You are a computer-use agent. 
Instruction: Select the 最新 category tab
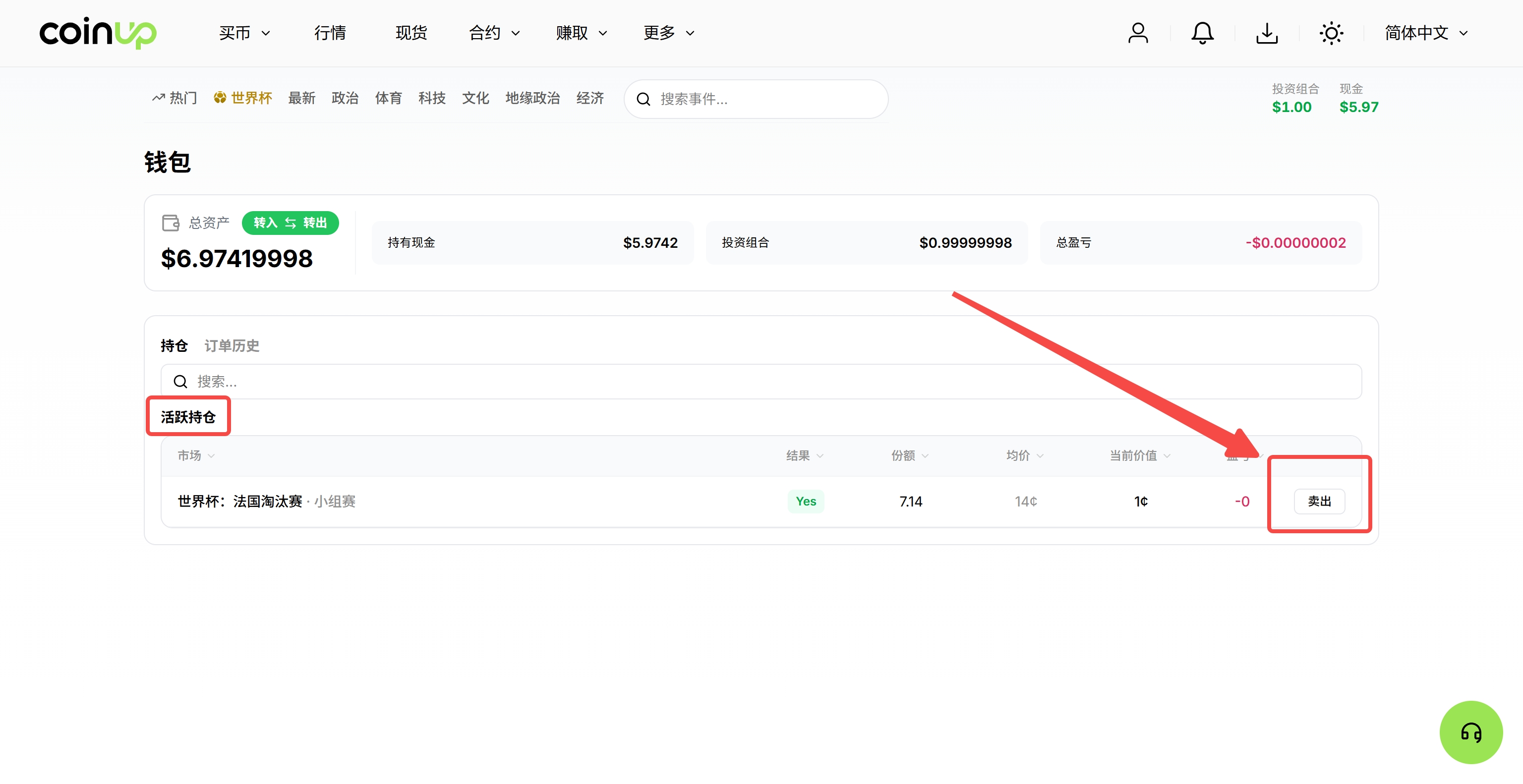coord(301,98)
